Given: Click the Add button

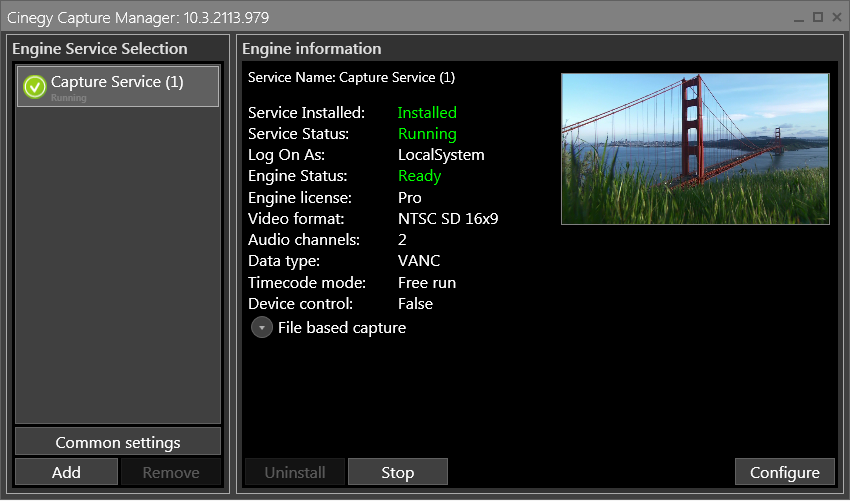Looking at the screenshot, I should click(x=66, y=472).
